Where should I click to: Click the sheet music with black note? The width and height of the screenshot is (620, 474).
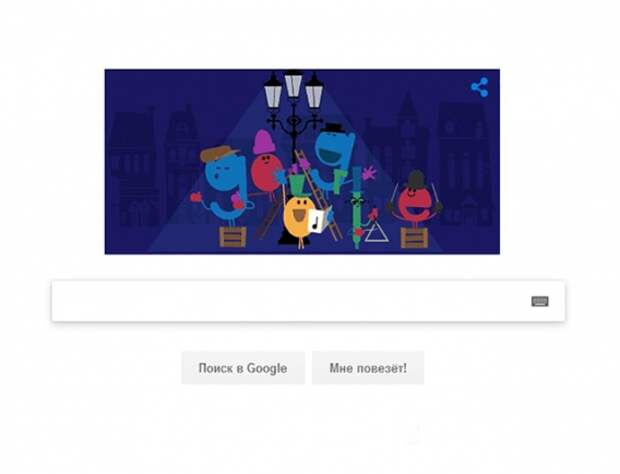[x=318, y=220]
